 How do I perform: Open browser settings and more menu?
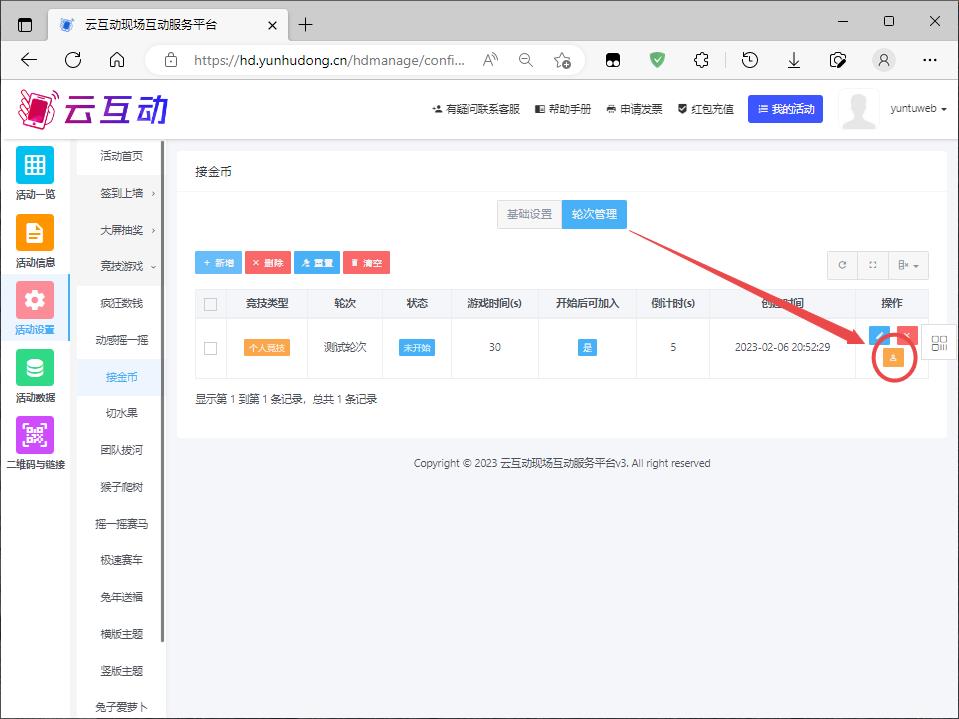pos(930,60)
